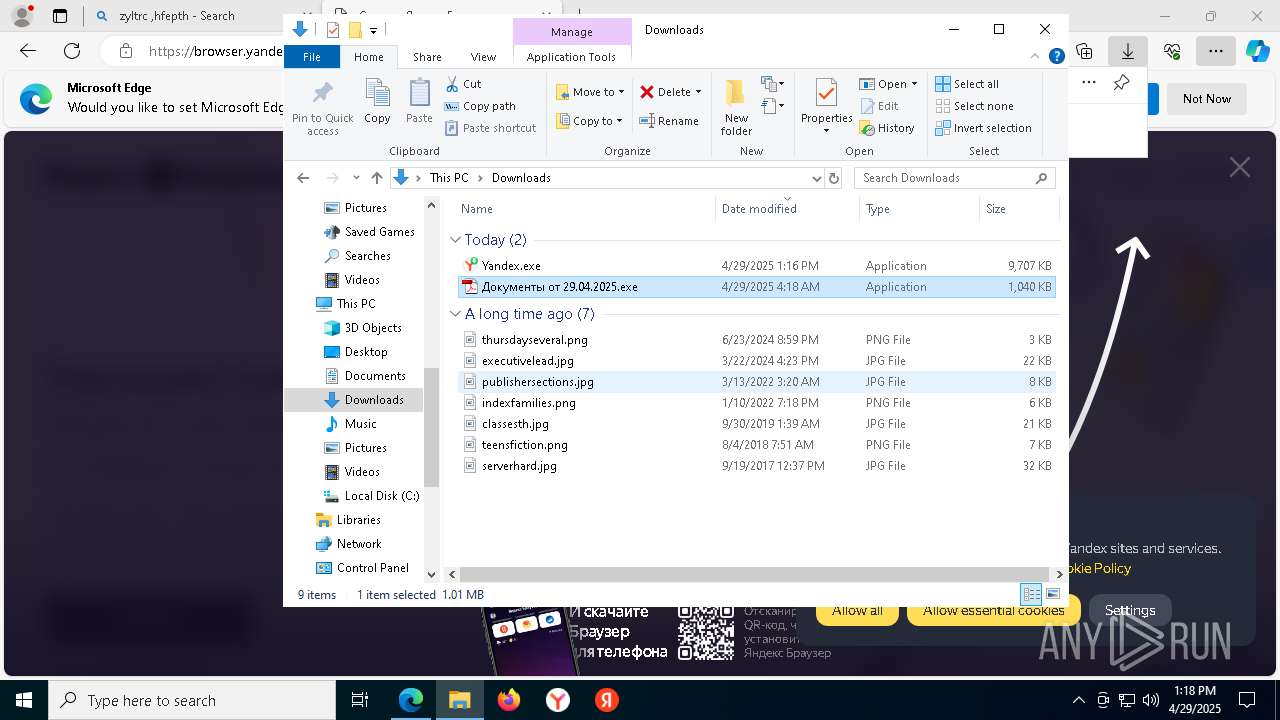Viewport: 1280px width, 720px height.
Task: Click the Cut scissors command
Action: (x=463, y=84)
